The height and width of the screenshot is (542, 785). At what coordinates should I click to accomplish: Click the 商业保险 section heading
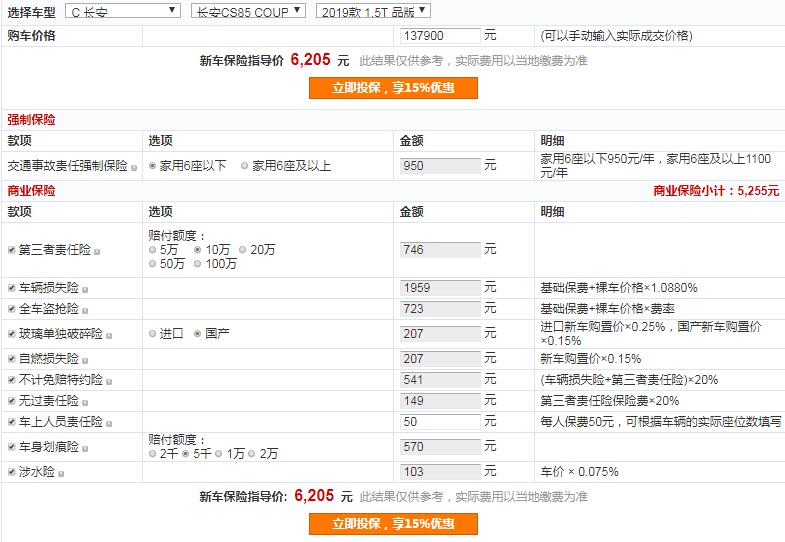(x=31, y=191)
